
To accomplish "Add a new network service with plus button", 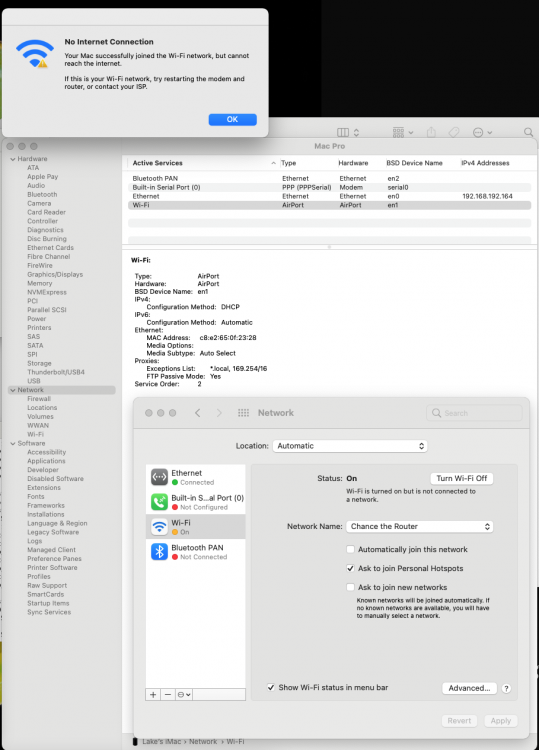I will pos(153,695).
